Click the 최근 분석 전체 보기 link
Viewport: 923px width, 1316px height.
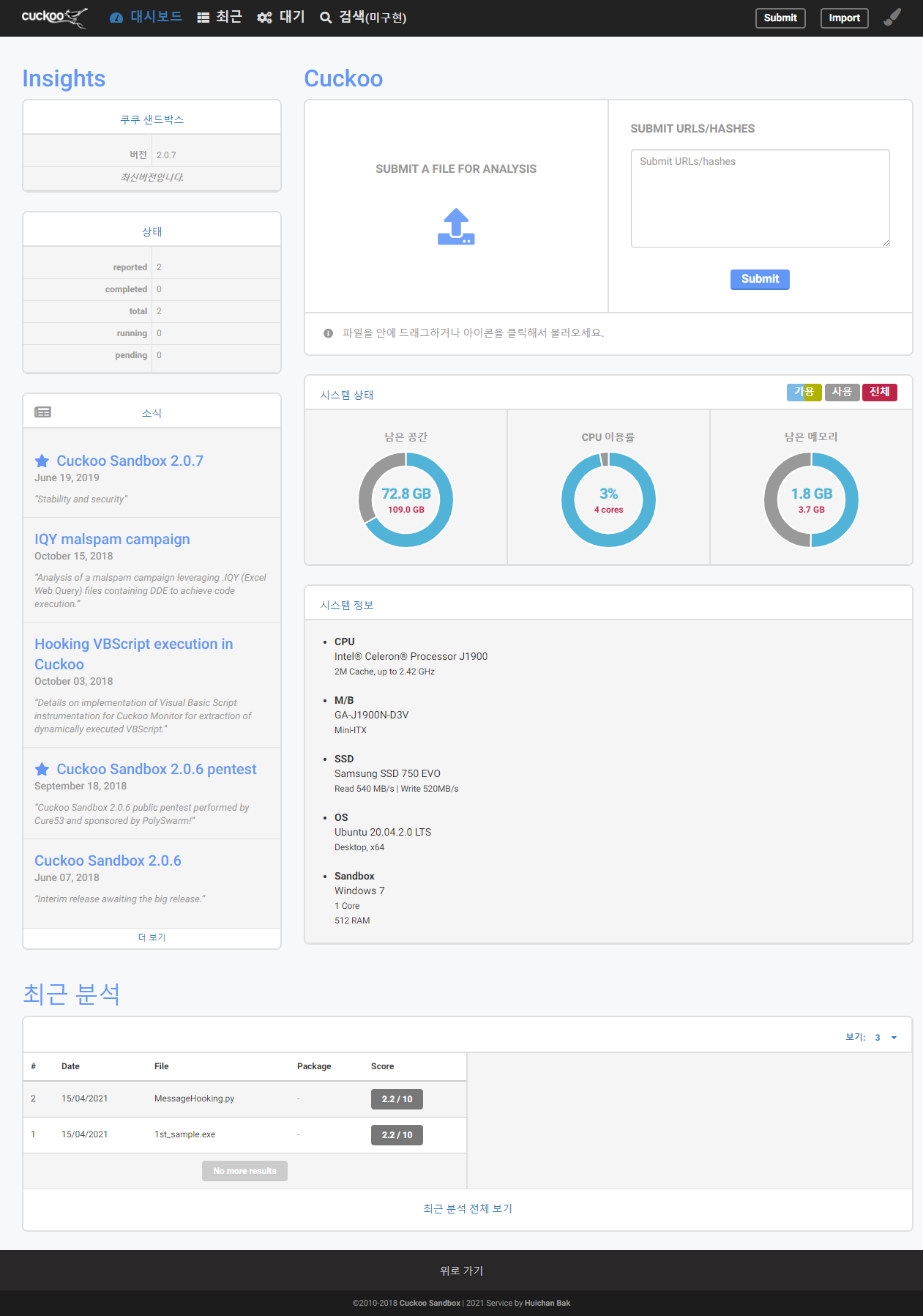468,1208
